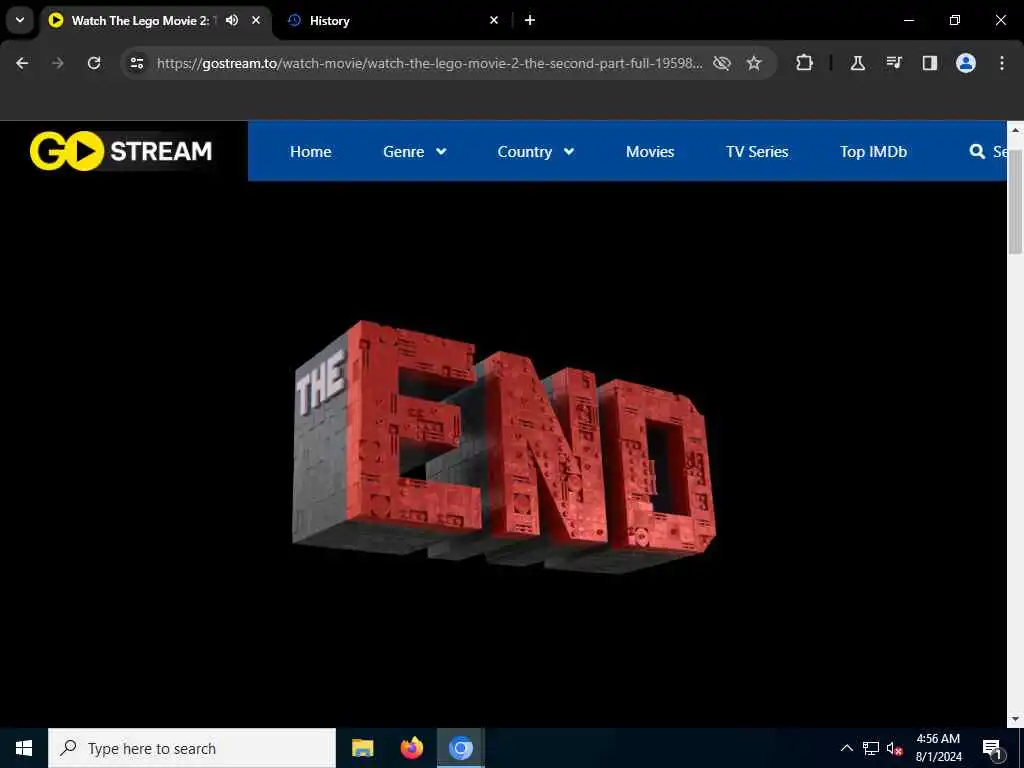This screenshot has width=1024, height=768.
Task: Click the Chrome taskbar icon
Action: 460,748
